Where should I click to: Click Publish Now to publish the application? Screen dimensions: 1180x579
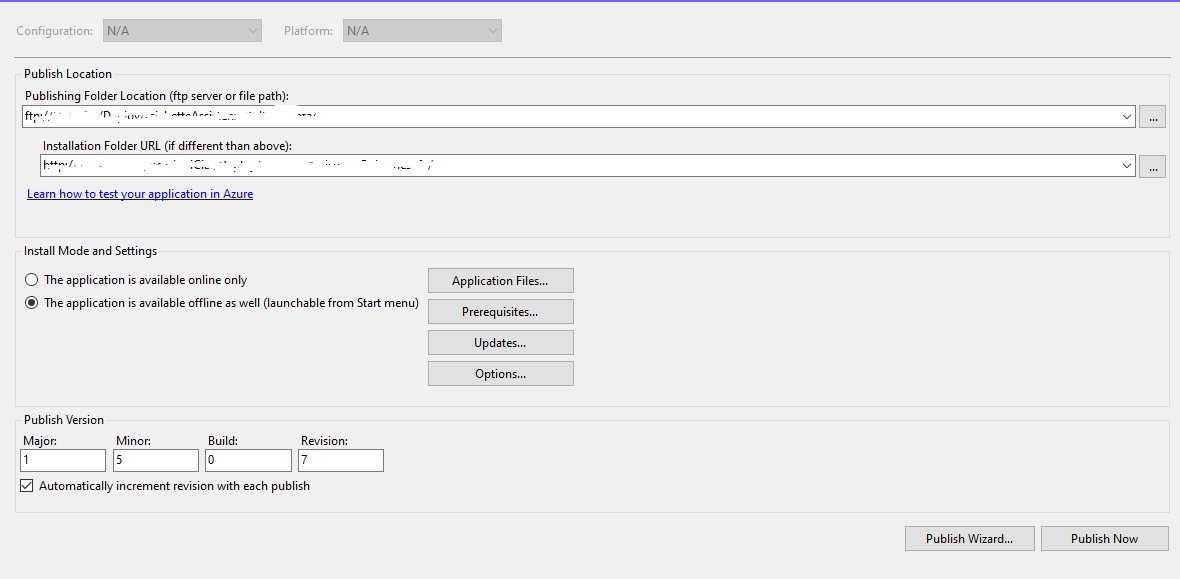1104,538
